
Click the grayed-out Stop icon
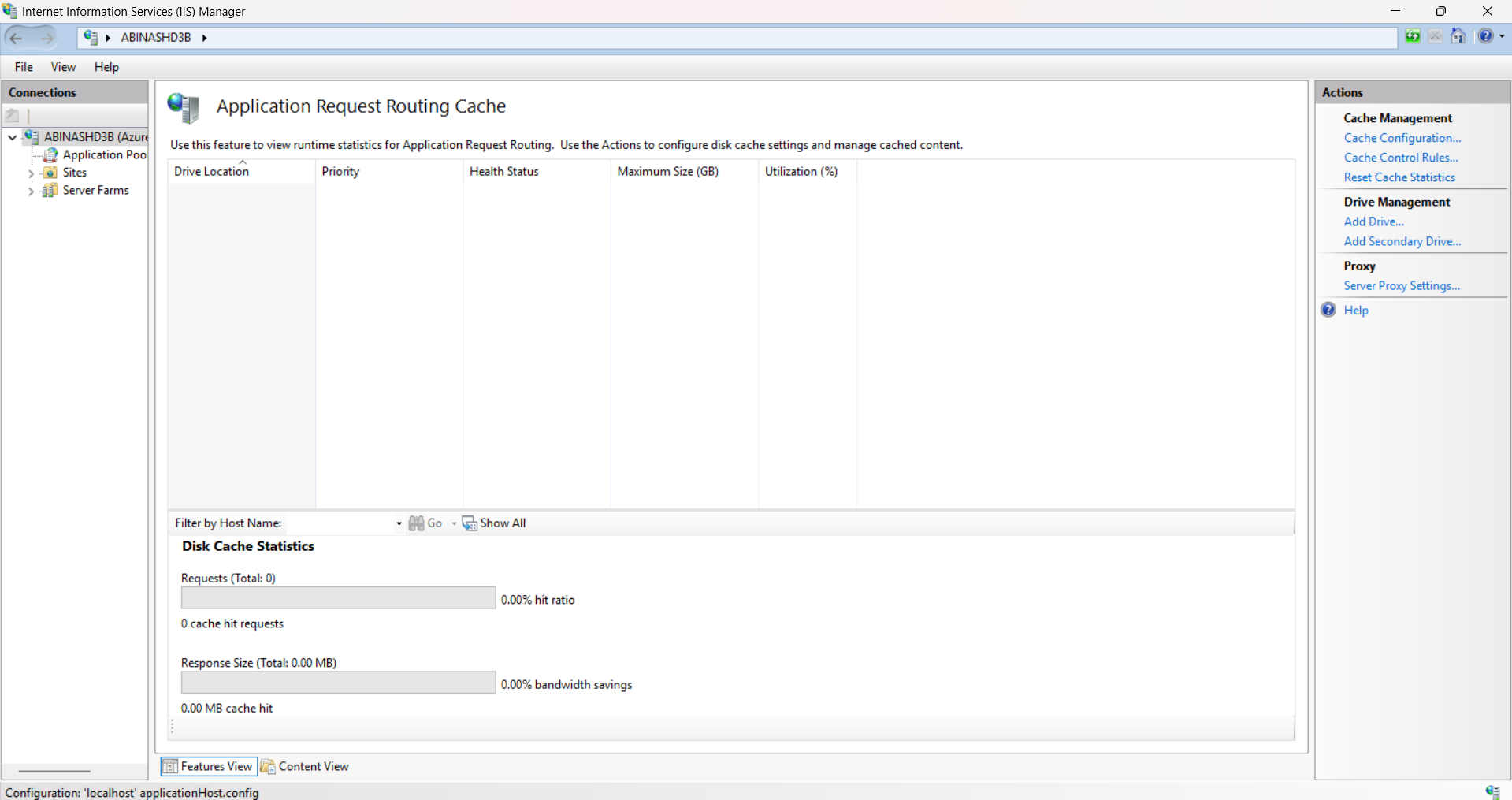point(1436,36)
